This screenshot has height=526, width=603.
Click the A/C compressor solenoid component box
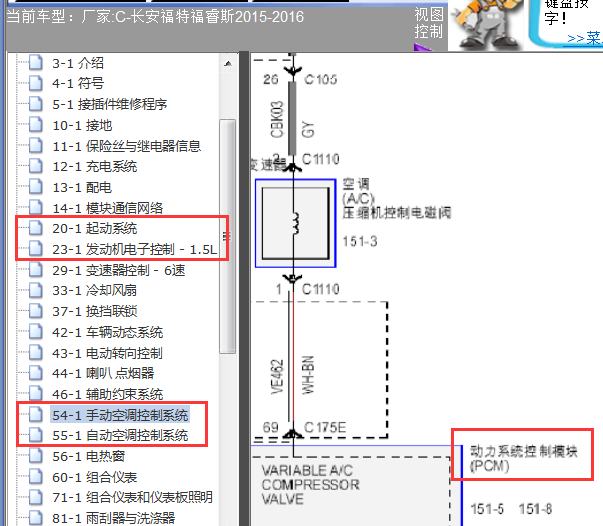tap(295, 223)
